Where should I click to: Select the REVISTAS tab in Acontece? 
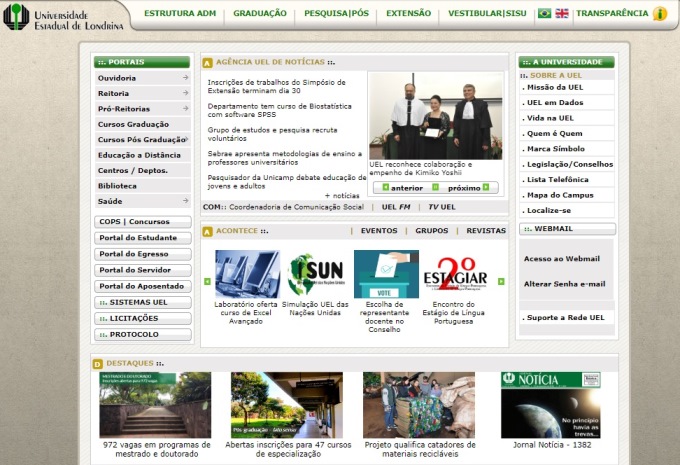(x=486, y=231)
